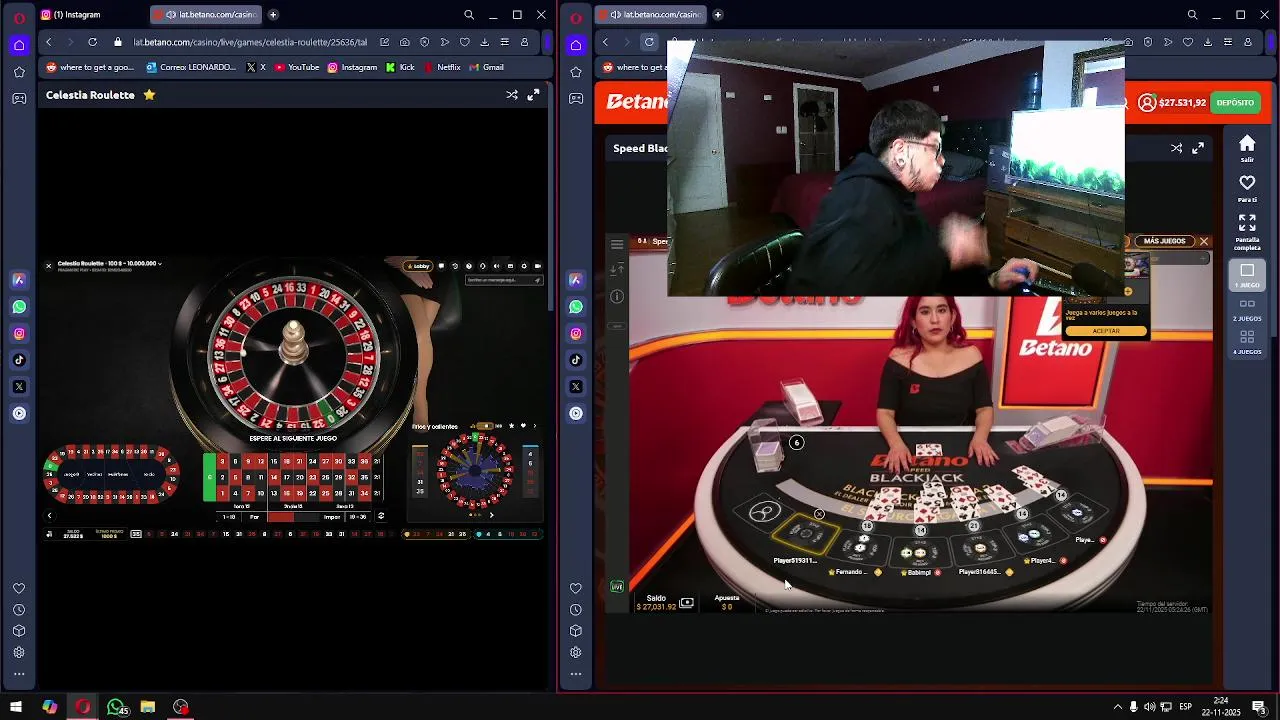This screenshot has height=720, width=1280.
Task: Toggle hot and cold numbers switch
Action: tap(487, 426)
